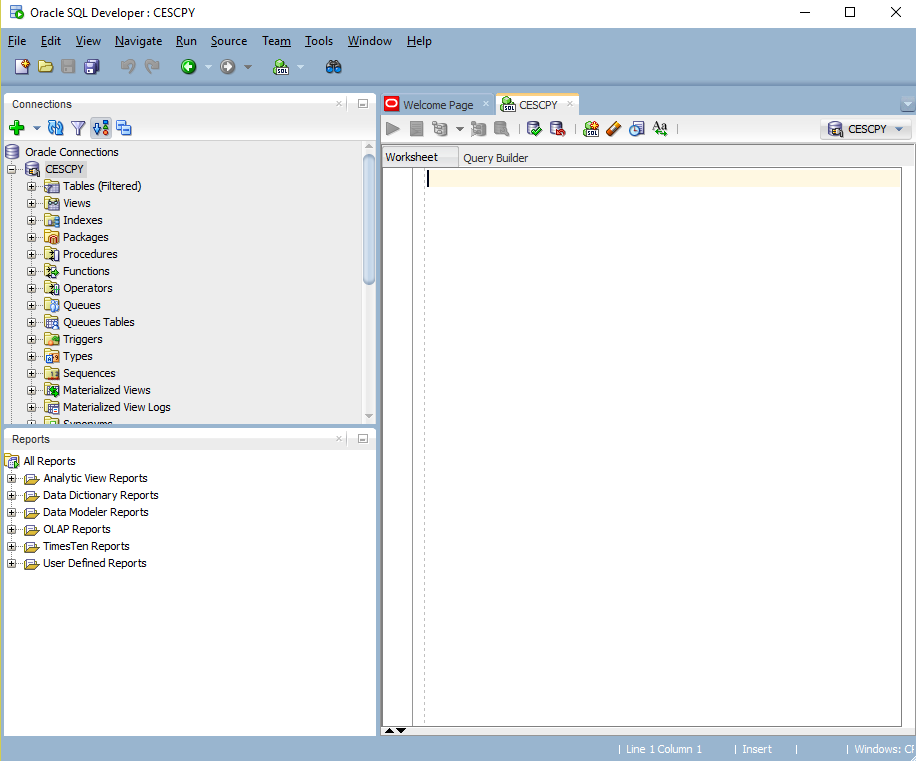The width and height of the screenshot is (916, 761).
Task: Click the Connections panel vertical scrollbar thumb
Action: (369, 219)
